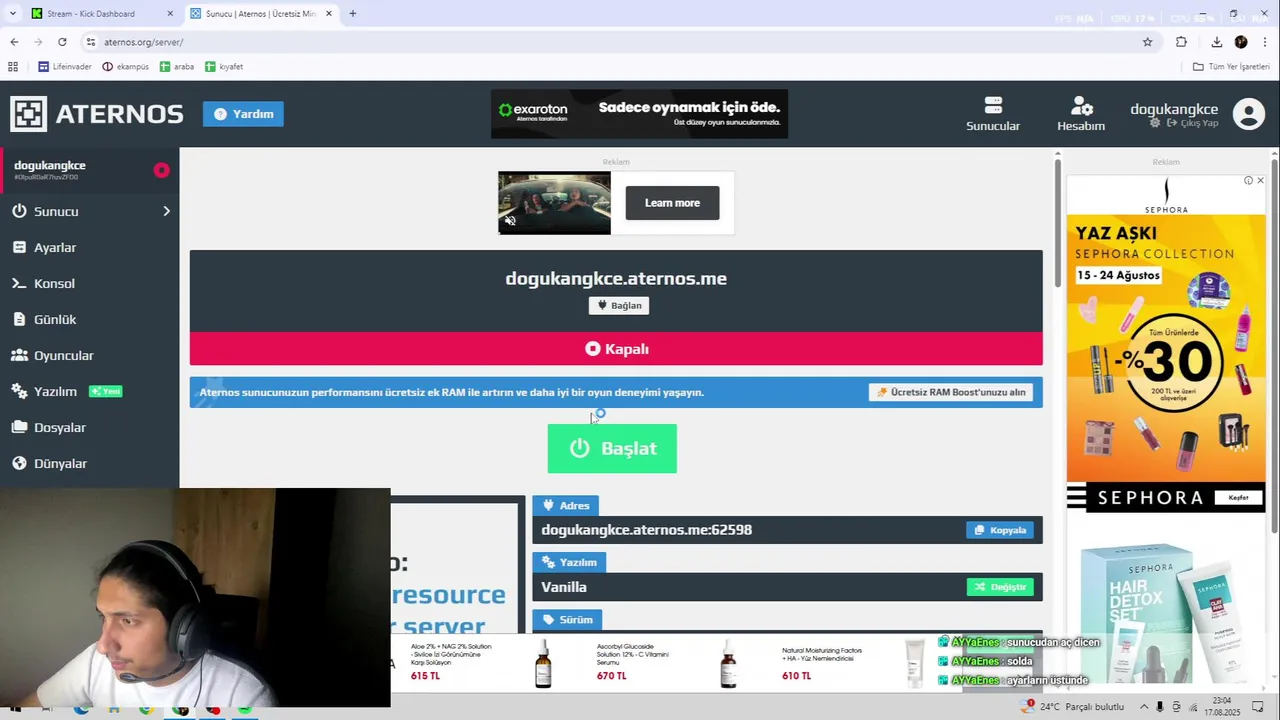
Task: Bookmark this page with the star icon
Action: (x=1147, y=42)
